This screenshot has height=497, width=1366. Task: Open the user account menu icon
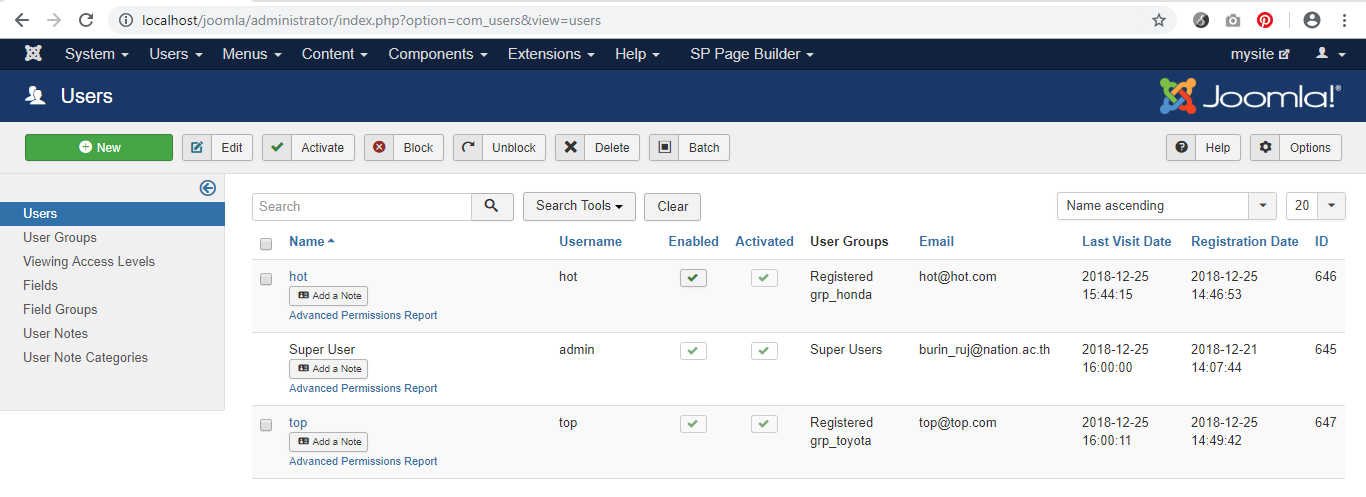pos(1329,54)
